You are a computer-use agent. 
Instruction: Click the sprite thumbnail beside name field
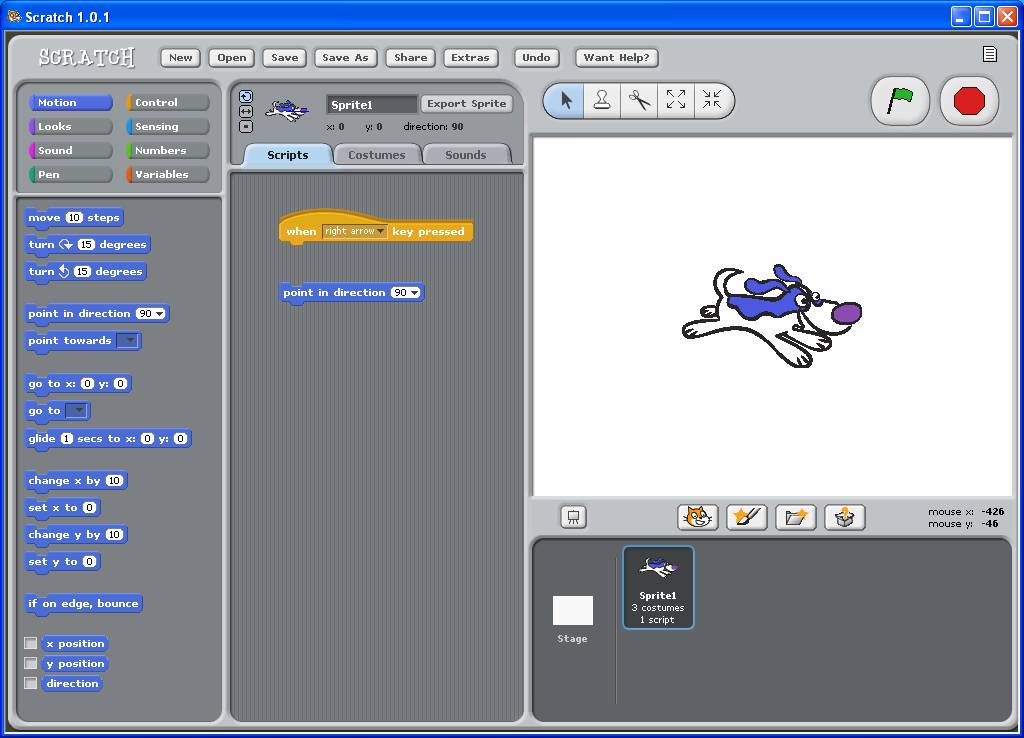(287, 110)
